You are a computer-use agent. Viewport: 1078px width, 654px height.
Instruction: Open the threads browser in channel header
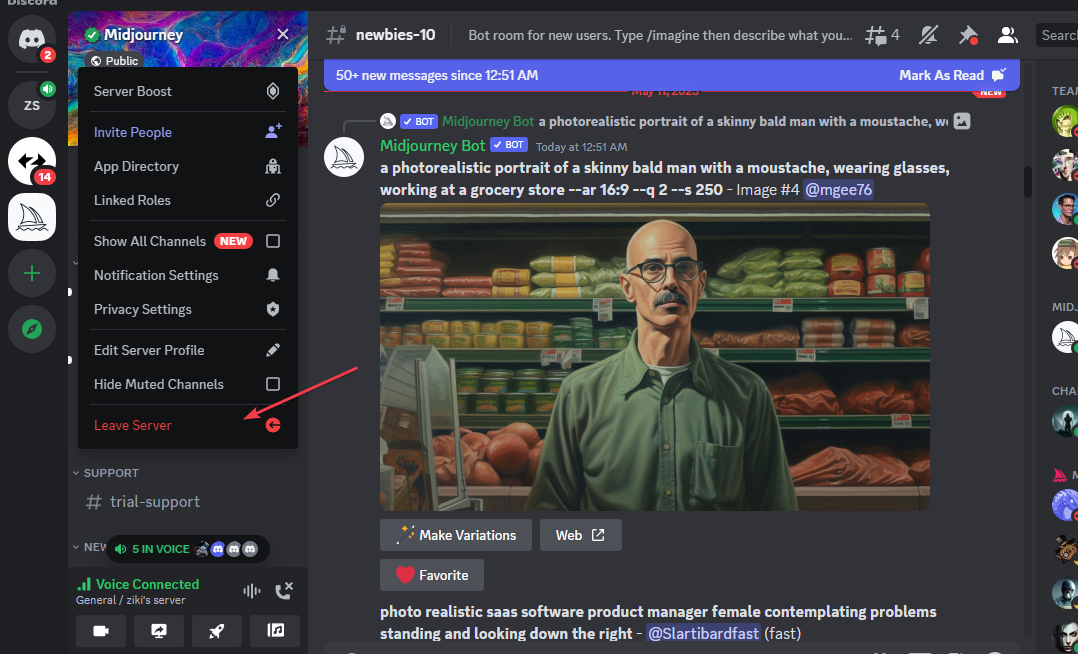(877, 34)
